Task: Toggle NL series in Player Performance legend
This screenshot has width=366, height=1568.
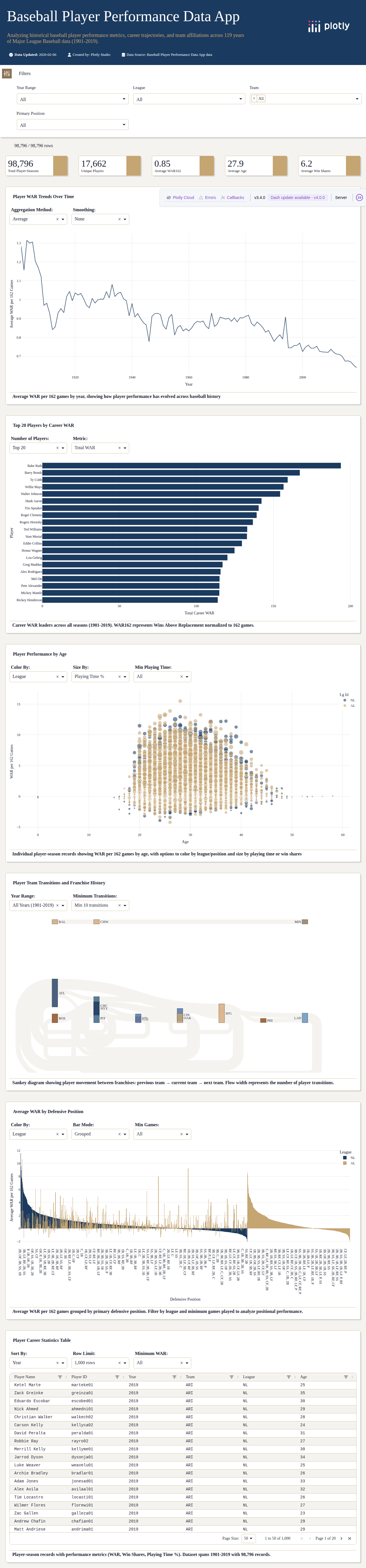Action: click(x=349, y=700)
